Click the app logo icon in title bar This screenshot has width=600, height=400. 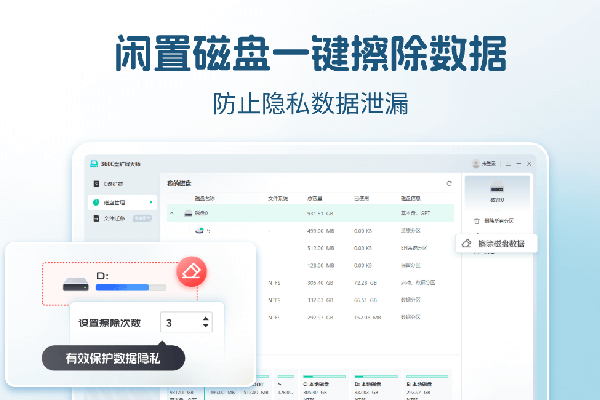(x=94, y=164)
